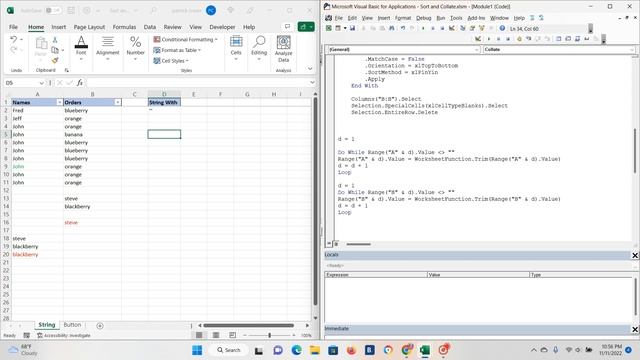Open the Collate procedure dropdown in VBA

coord(631,49)
